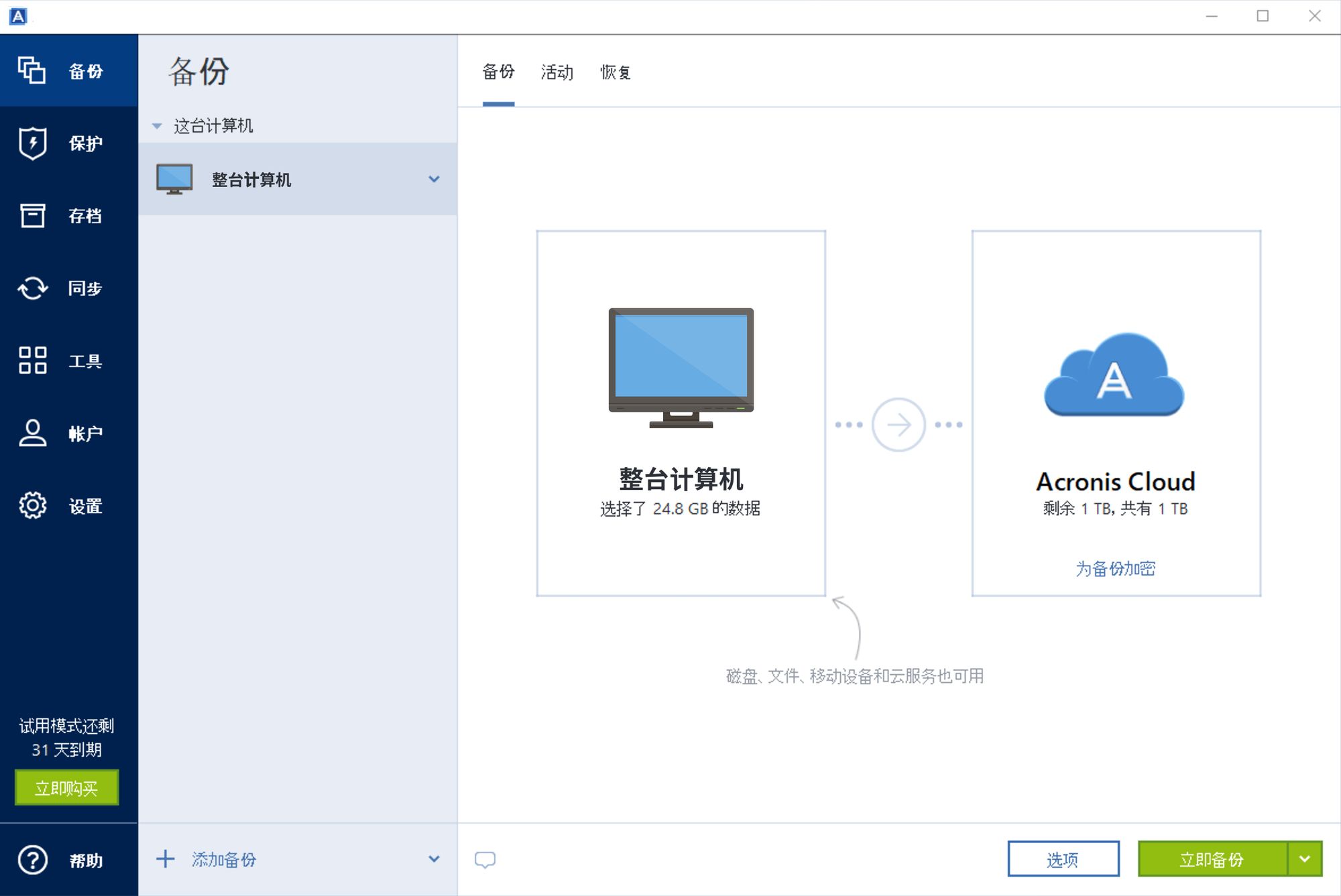Click the plus icon beside 添加备份
Viewport: 1341px width, 896px height.
pos(165,859)
